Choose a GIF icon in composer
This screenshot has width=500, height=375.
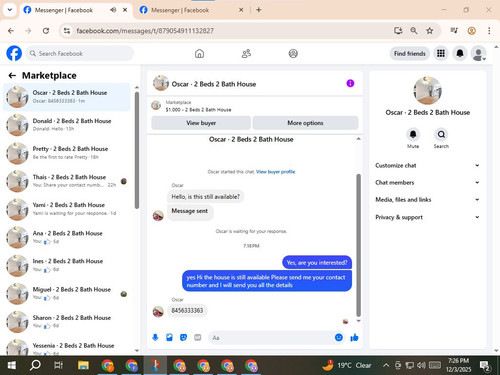[x=198, y=338]
